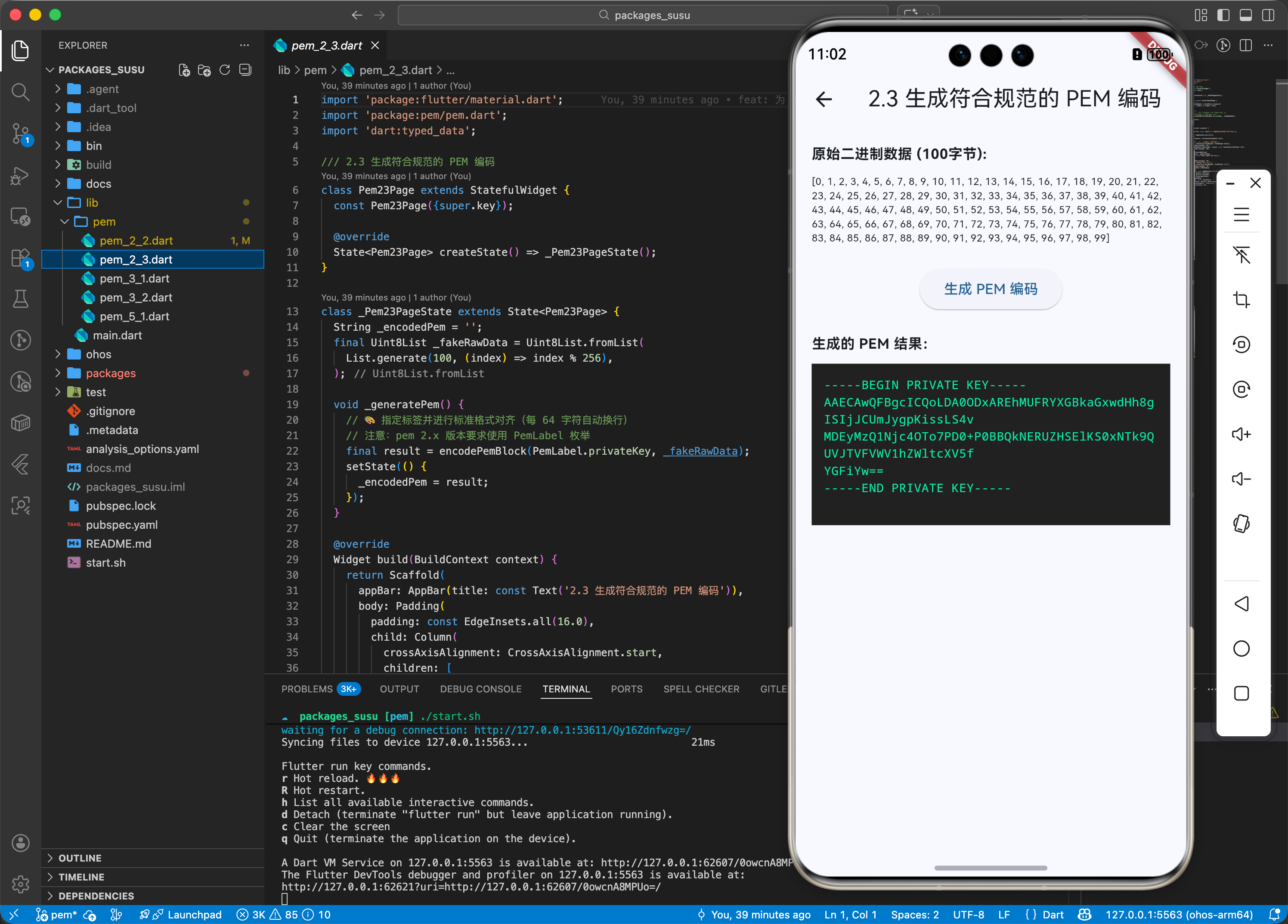This screenshot has width=1288, height=924.
Task: Open pem_3_1.dart in the file tree
Action: point(135,278)
